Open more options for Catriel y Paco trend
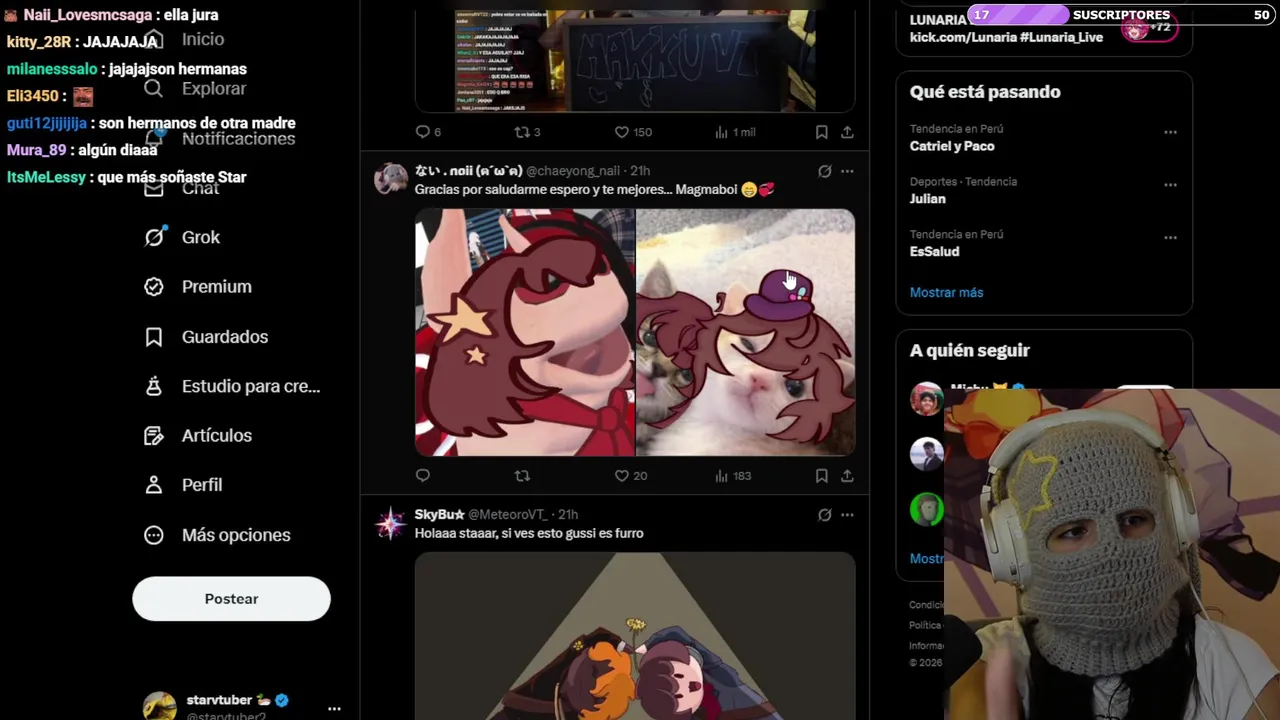 (1170, 132)
